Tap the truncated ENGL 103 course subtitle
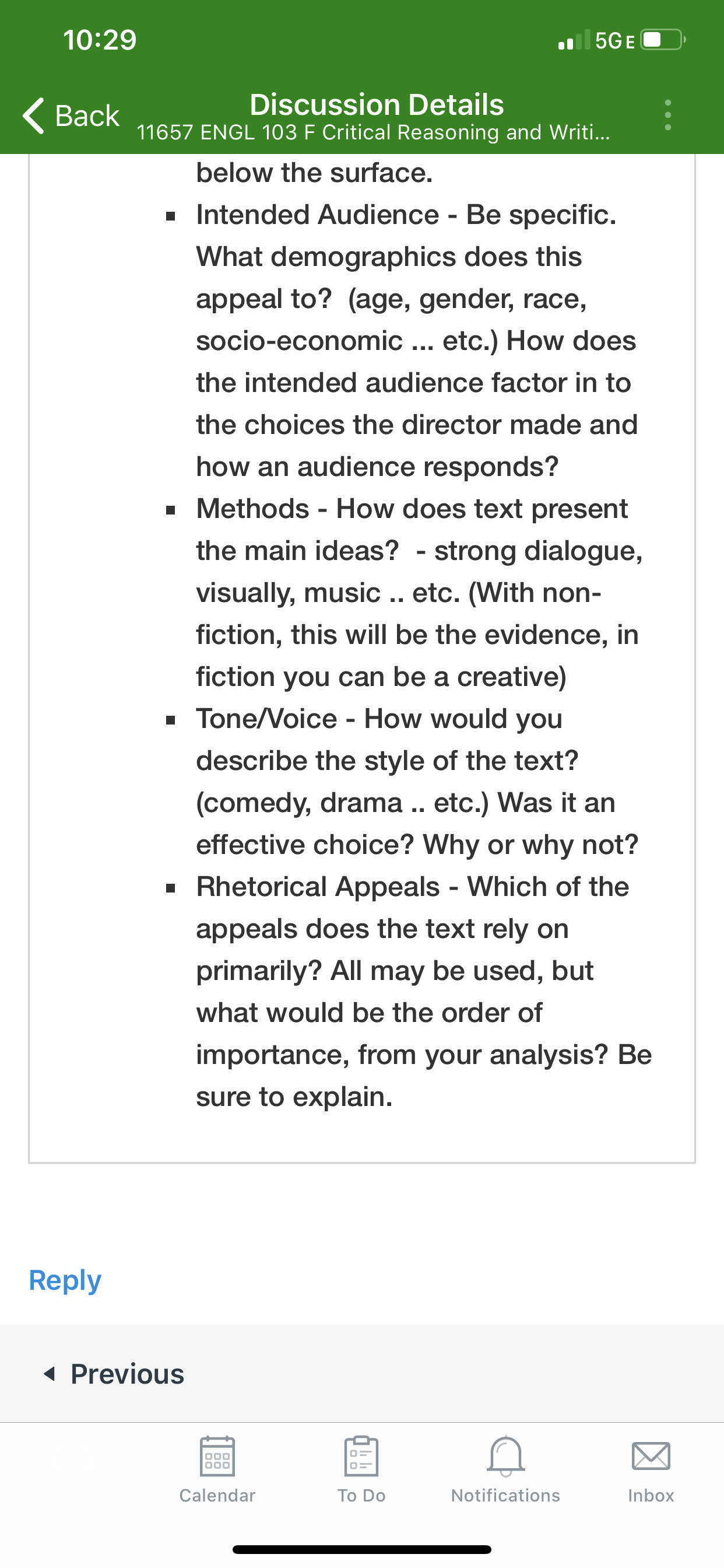The image size is (724, 1568). [373, 132]
